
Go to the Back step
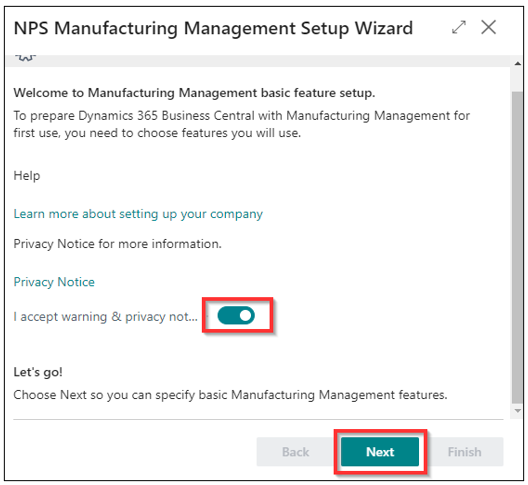coord(295,452)
